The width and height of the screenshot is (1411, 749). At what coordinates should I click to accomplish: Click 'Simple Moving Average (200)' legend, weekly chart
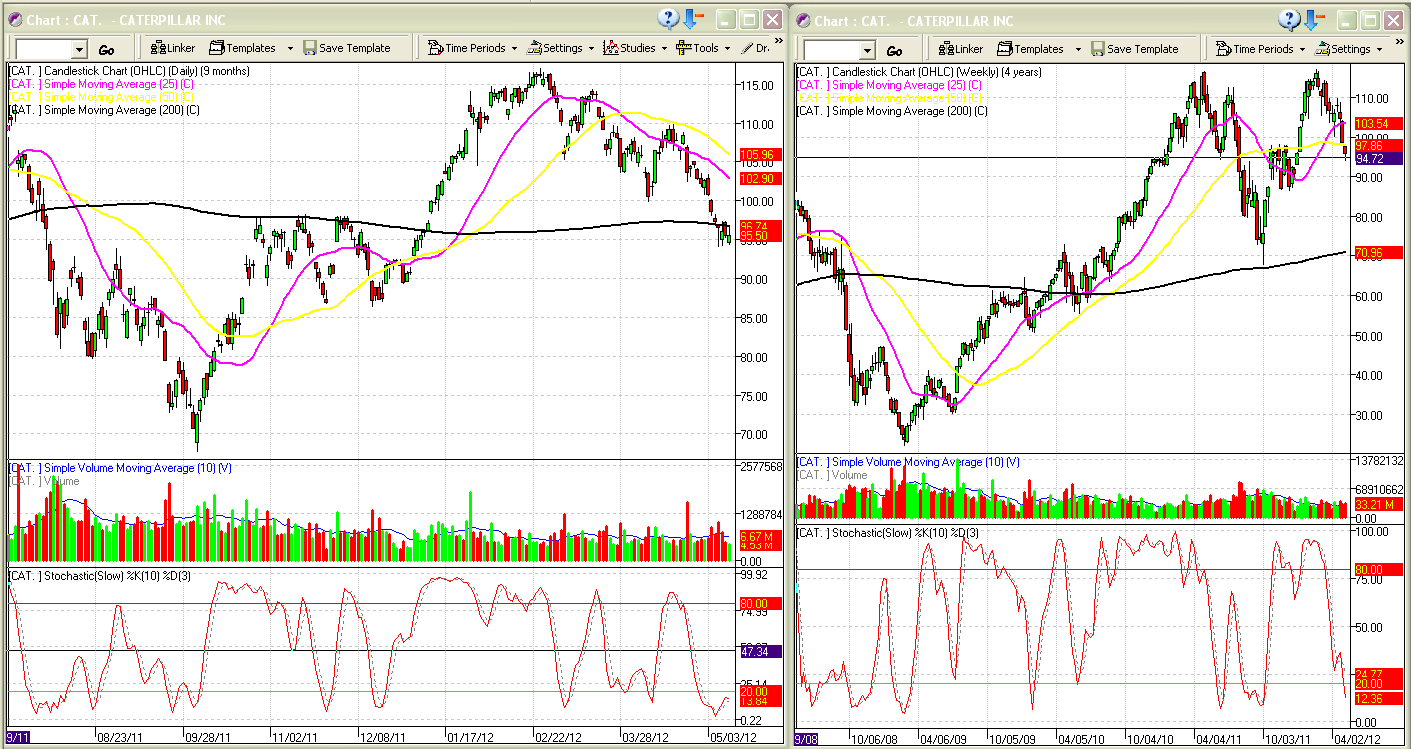coord(893,110)
